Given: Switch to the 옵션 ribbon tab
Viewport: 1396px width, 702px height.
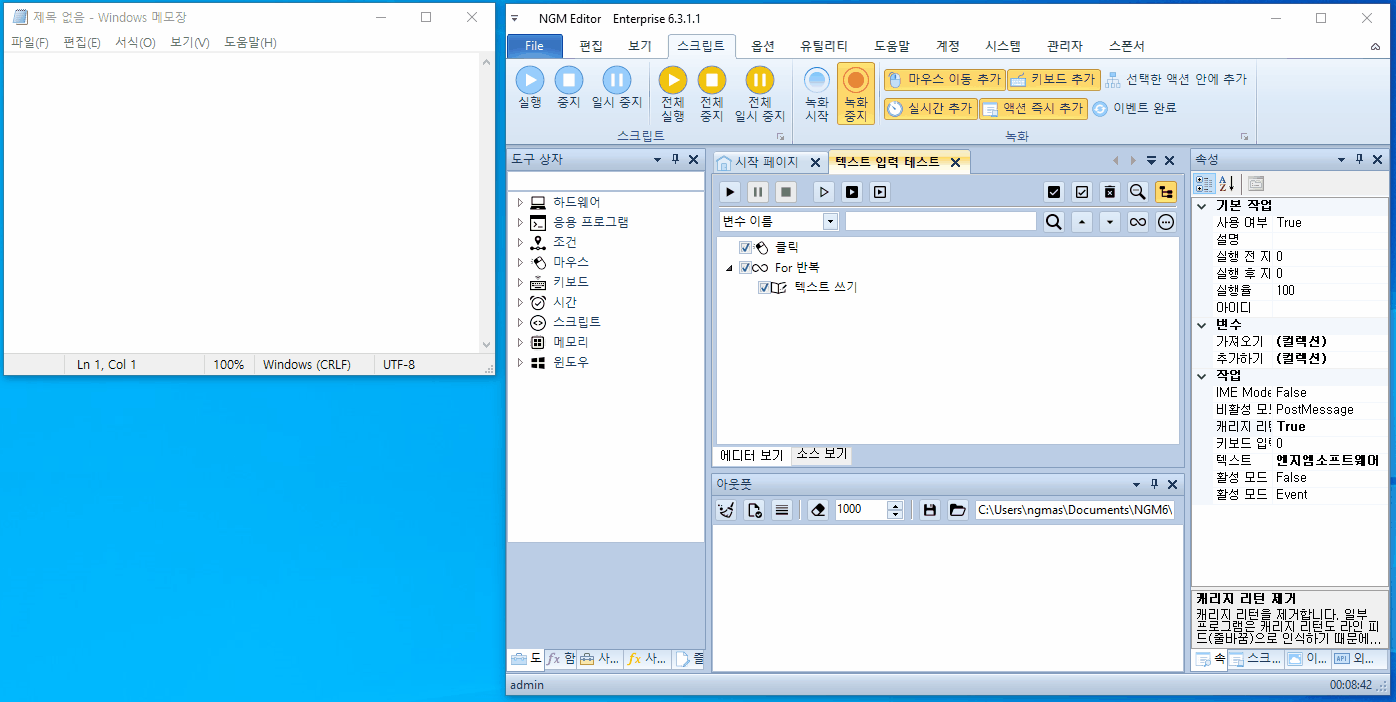Looking at the screenshot, I should 763,46.
